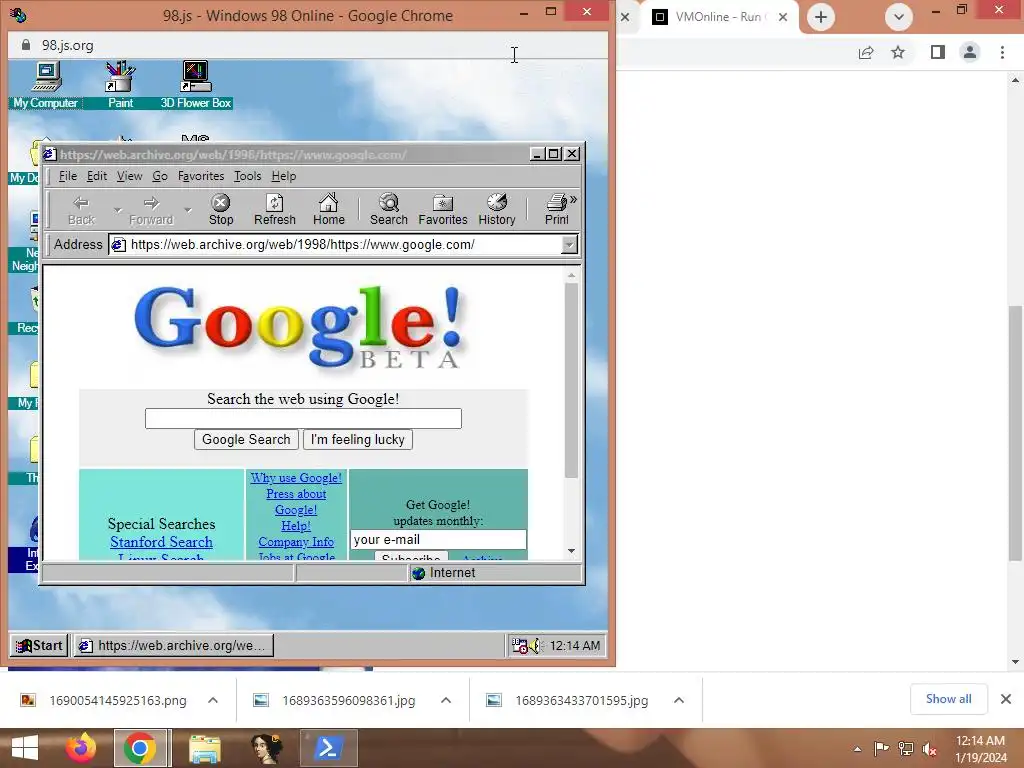This screenshot has height=768, width=1024.
Task: Click the Google search text field
Action: coord(303,419)
